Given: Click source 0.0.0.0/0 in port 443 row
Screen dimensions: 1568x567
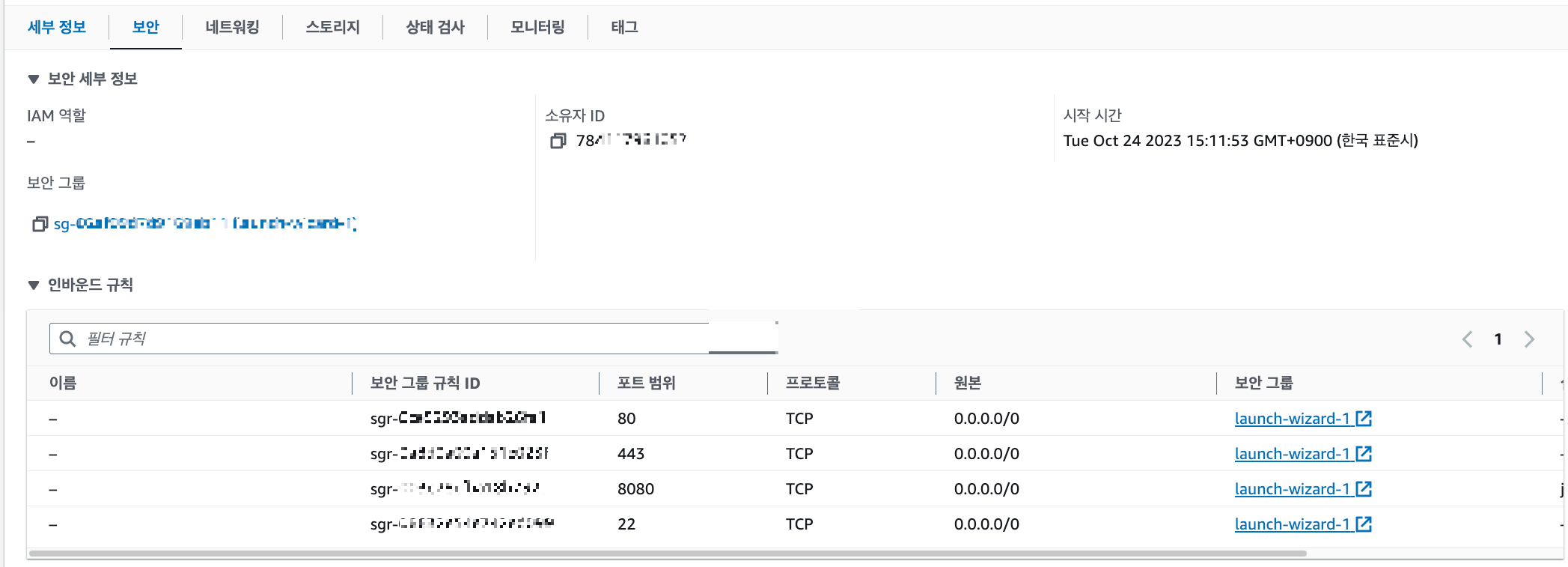Looking at the screenshot, I should [x=986, y=454].
